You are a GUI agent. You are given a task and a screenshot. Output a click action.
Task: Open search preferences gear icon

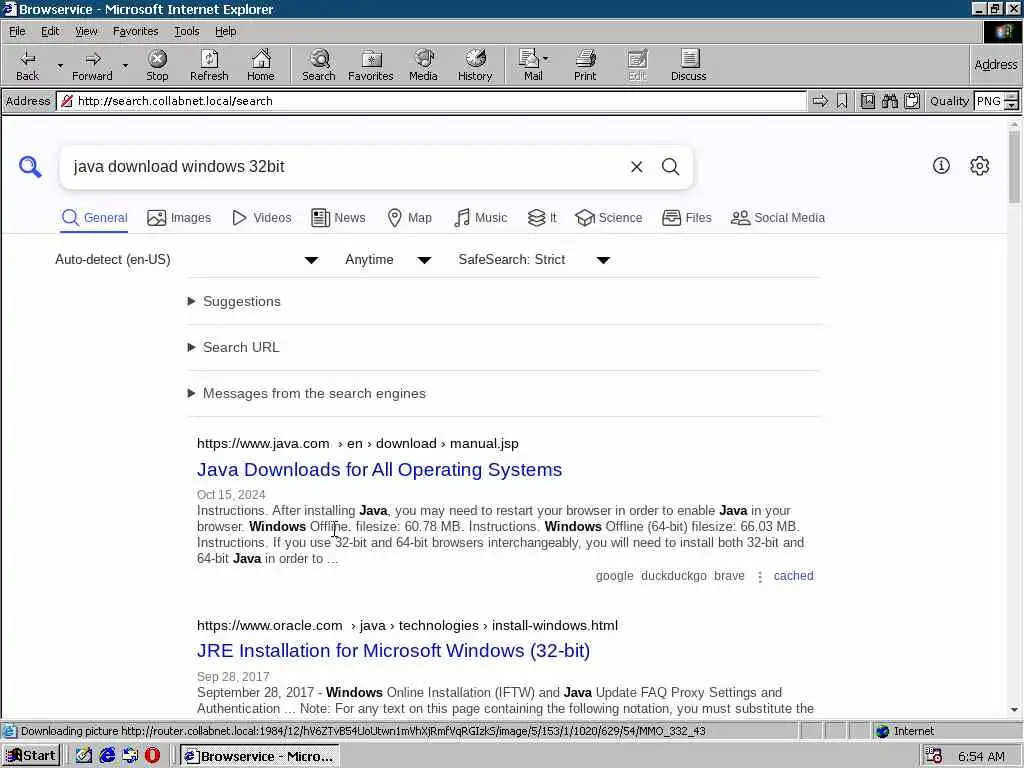click(x=980, y=166)
